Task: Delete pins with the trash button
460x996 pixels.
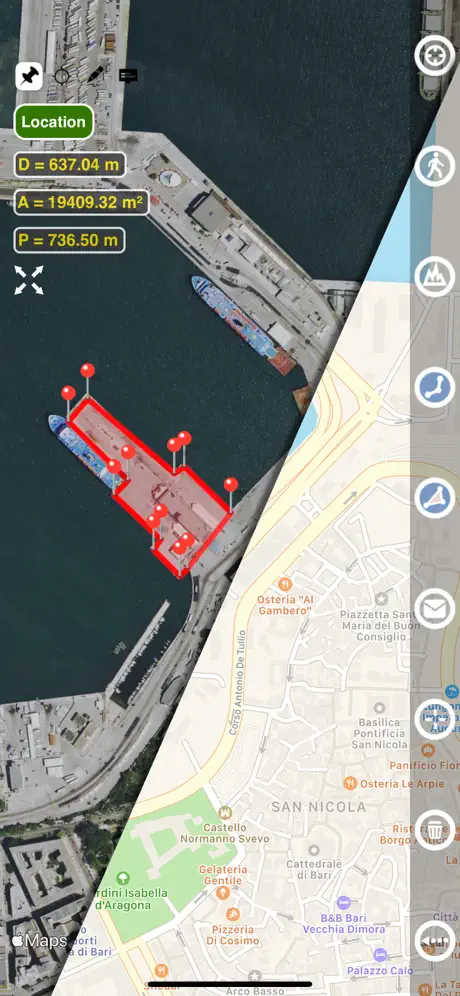Action: (435, 830)
